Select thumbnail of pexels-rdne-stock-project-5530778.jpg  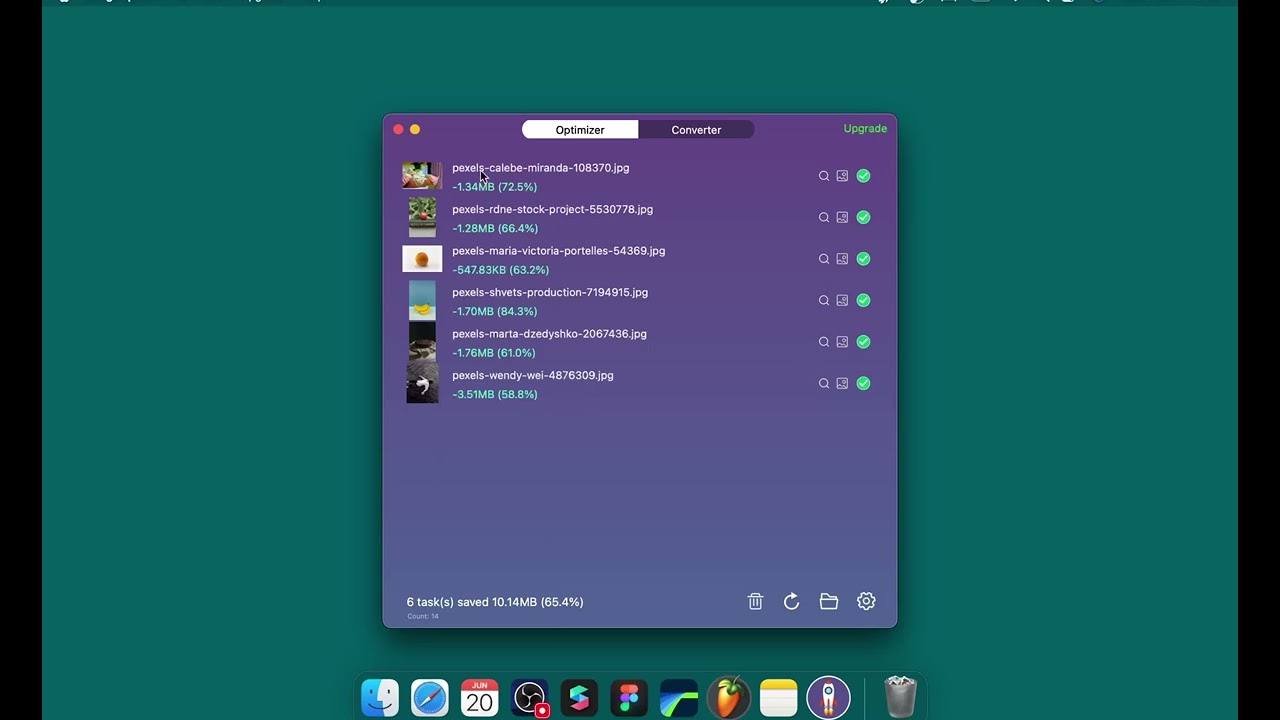(422, 217)
